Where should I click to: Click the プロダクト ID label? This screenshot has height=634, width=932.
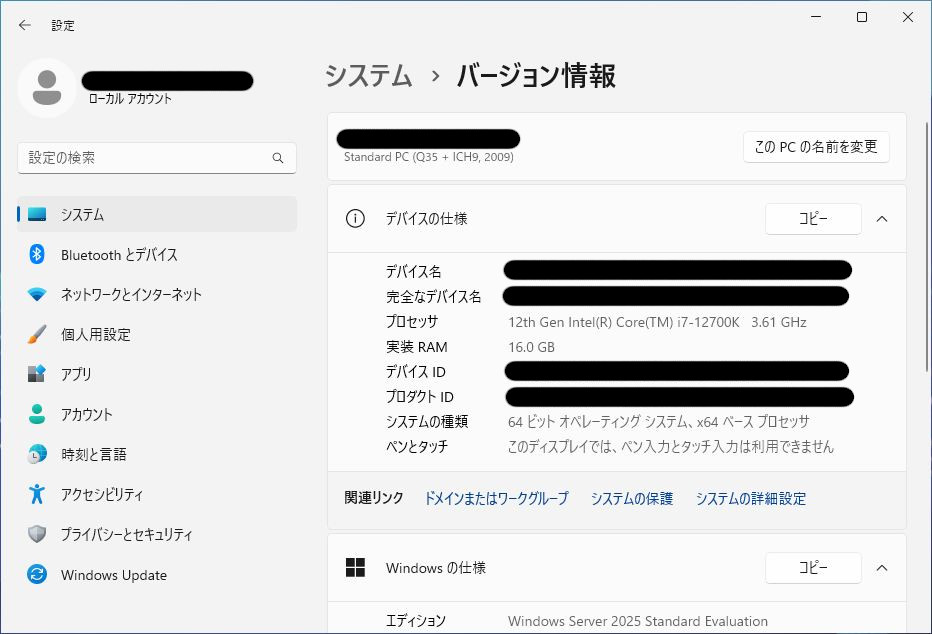coord(420,396)
